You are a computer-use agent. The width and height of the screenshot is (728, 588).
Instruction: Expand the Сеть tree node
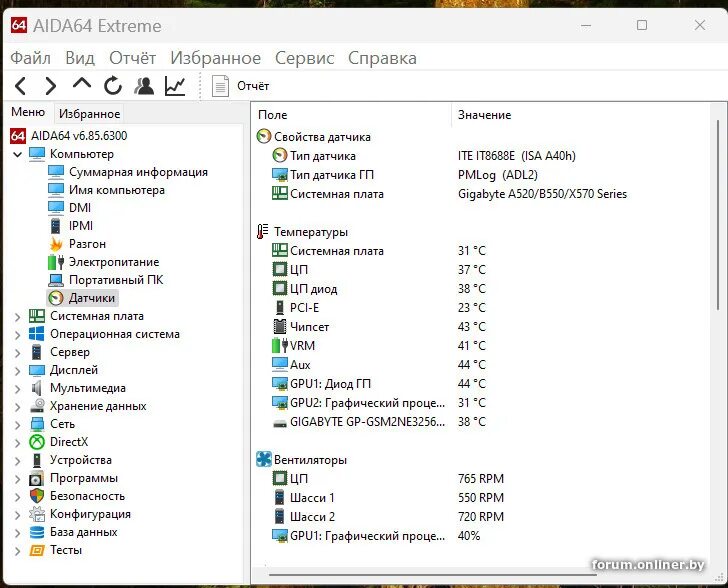pyautogui.click(x=18, y=425)
